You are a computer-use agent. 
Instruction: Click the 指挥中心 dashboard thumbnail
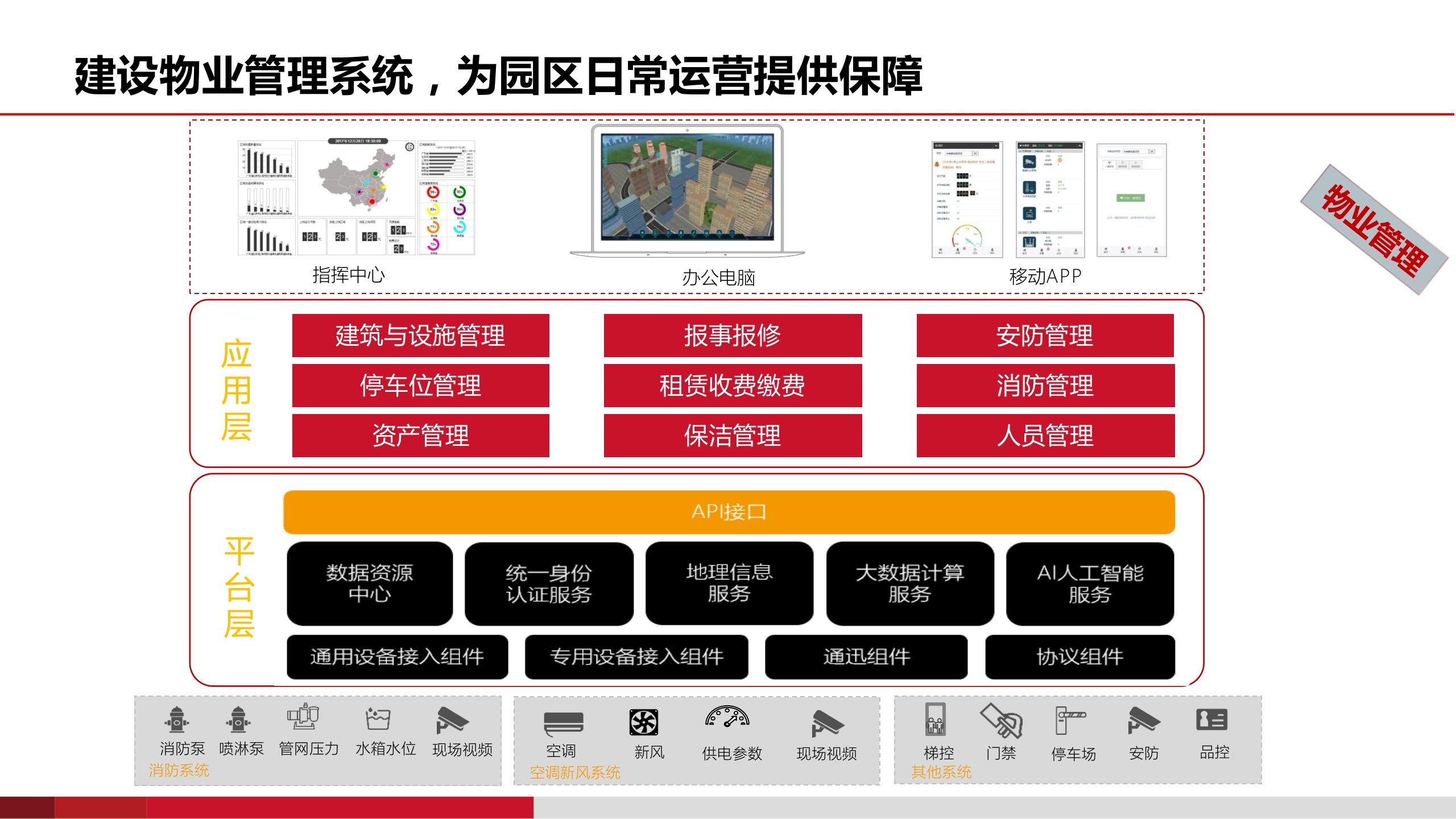(357, 198)
